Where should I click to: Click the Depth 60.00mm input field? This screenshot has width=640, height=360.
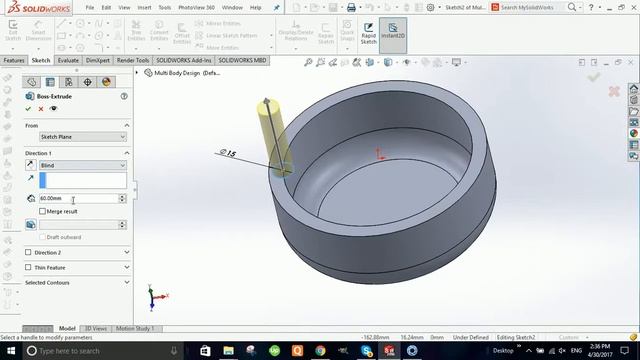79,198
